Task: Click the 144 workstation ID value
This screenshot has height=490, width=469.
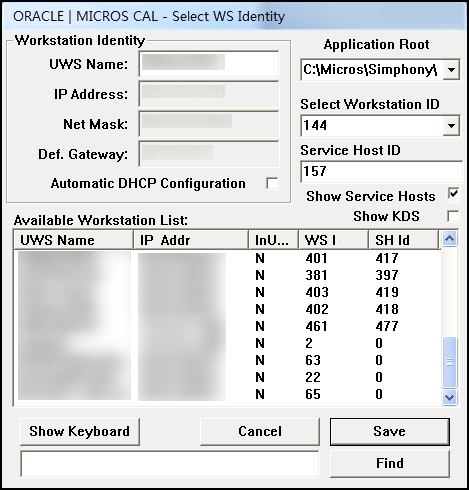Action: point(315,125)
